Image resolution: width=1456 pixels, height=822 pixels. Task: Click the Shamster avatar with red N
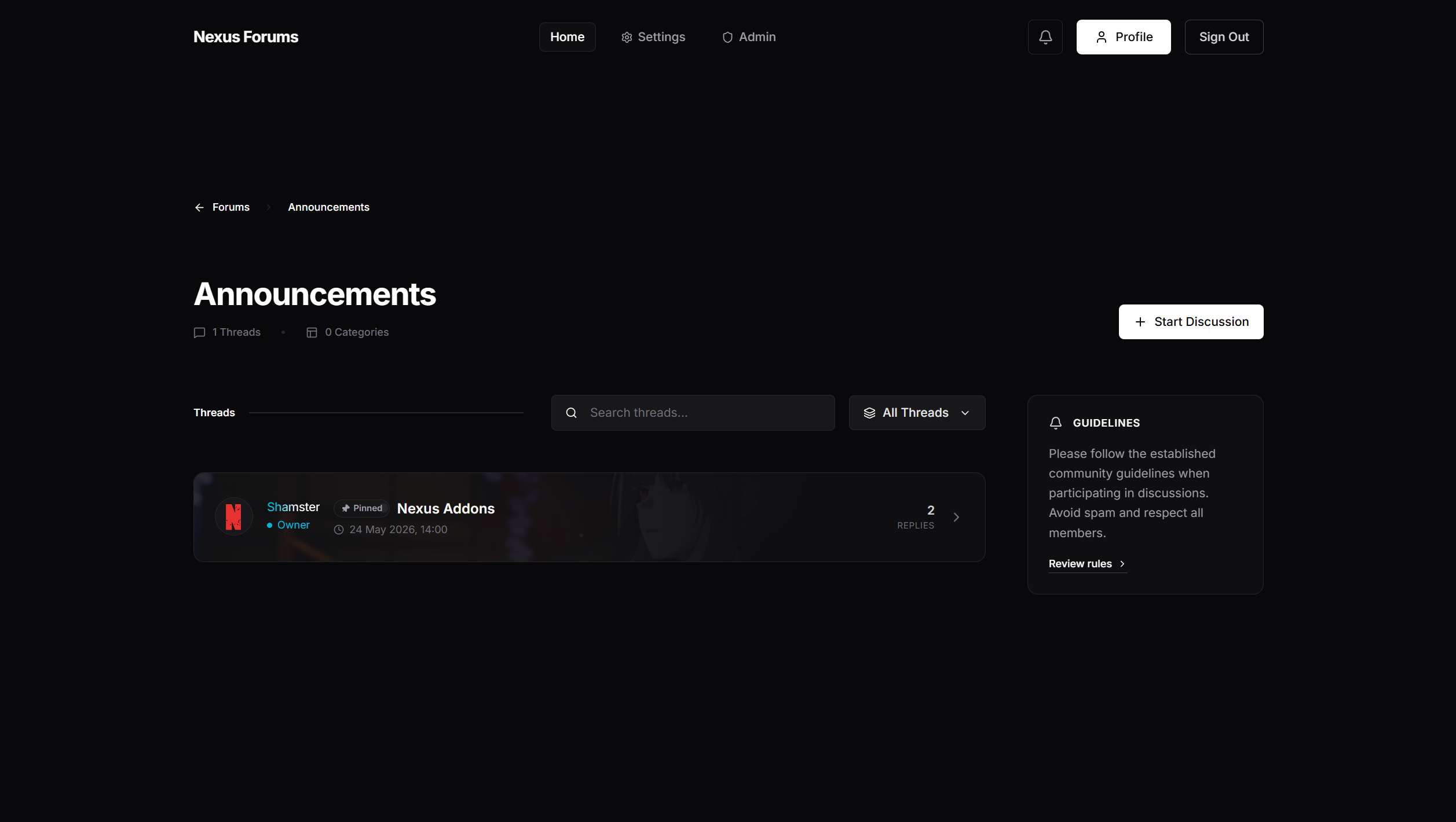click(x=233, y=516)
